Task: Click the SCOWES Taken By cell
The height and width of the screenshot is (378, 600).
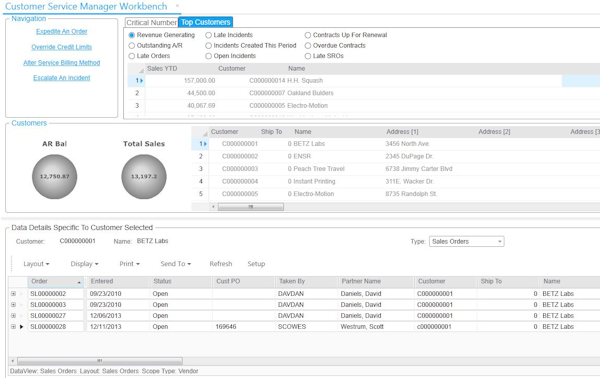Action: pos(306,327)
